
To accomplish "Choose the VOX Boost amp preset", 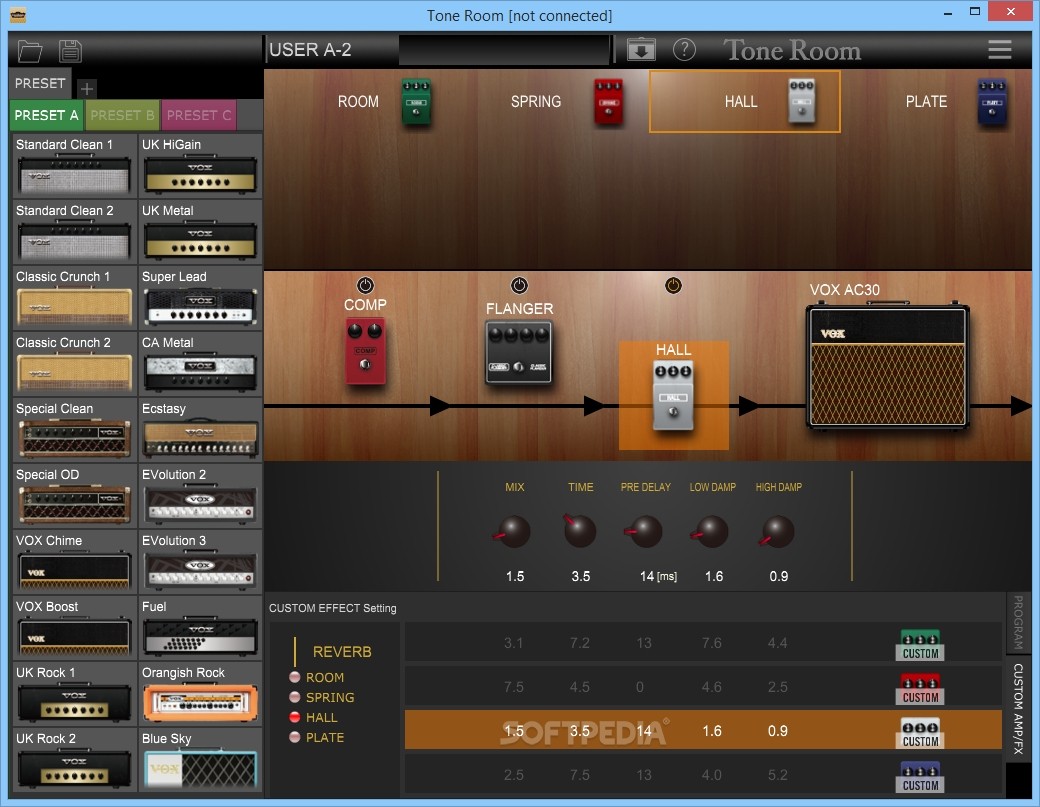I will tap(74, 627).
